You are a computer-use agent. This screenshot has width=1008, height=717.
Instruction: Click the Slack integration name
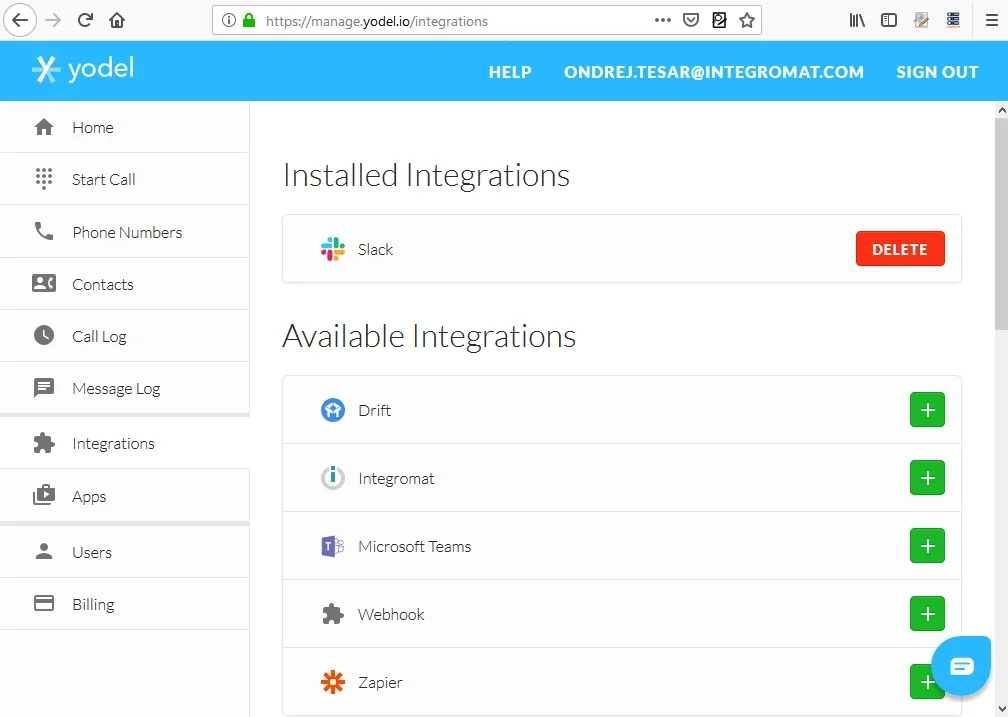click(375, 250)
